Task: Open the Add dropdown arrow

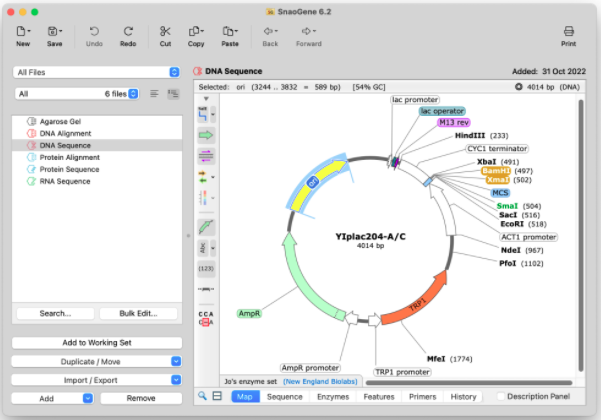Action: 88,399
